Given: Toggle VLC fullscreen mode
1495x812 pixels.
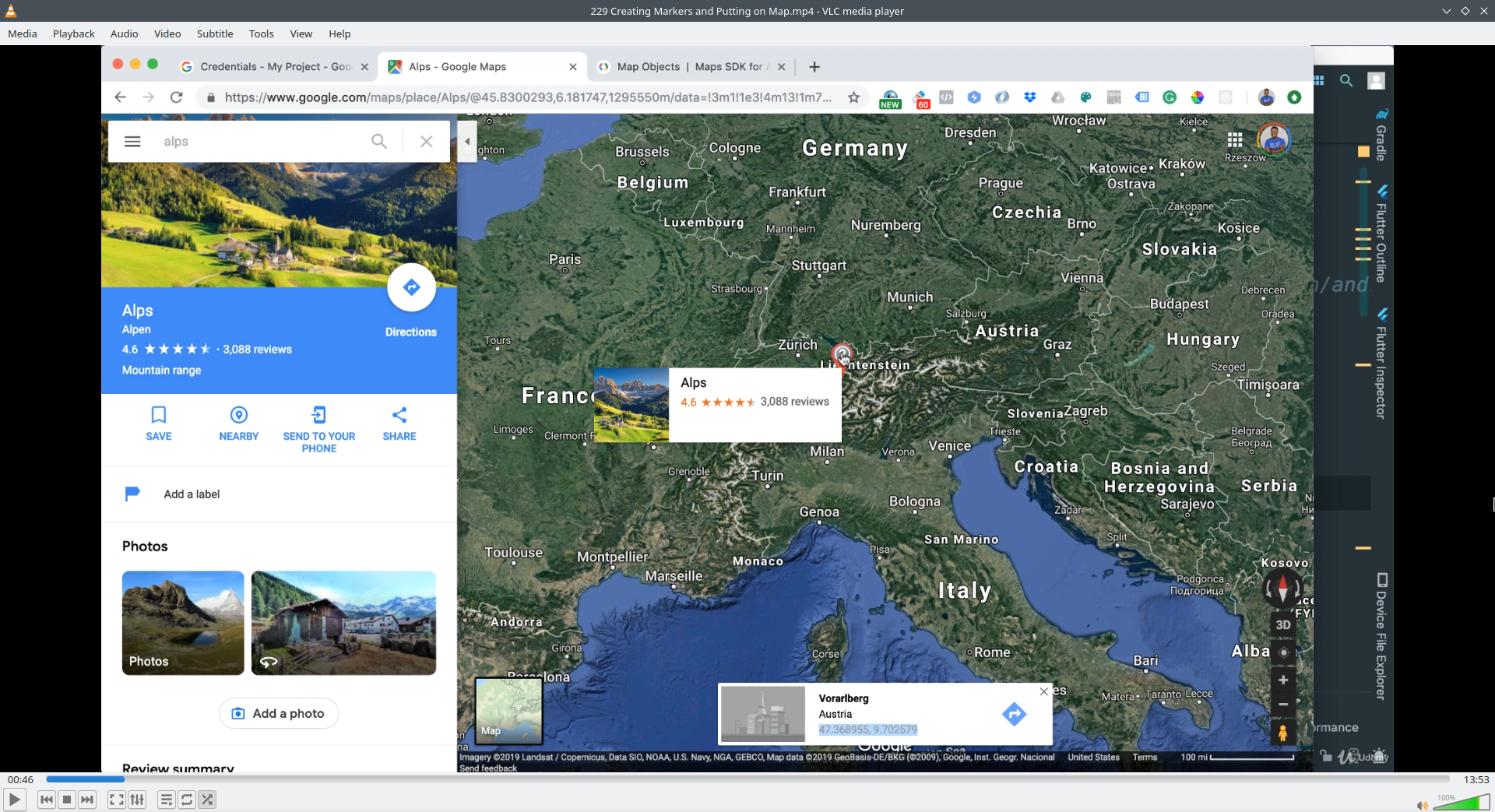Looking at the screenshot, I should 116,800.
